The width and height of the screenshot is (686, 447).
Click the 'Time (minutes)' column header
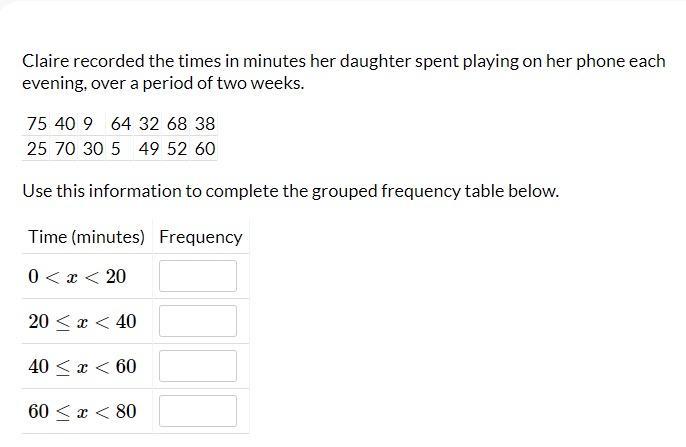point(86,237)
